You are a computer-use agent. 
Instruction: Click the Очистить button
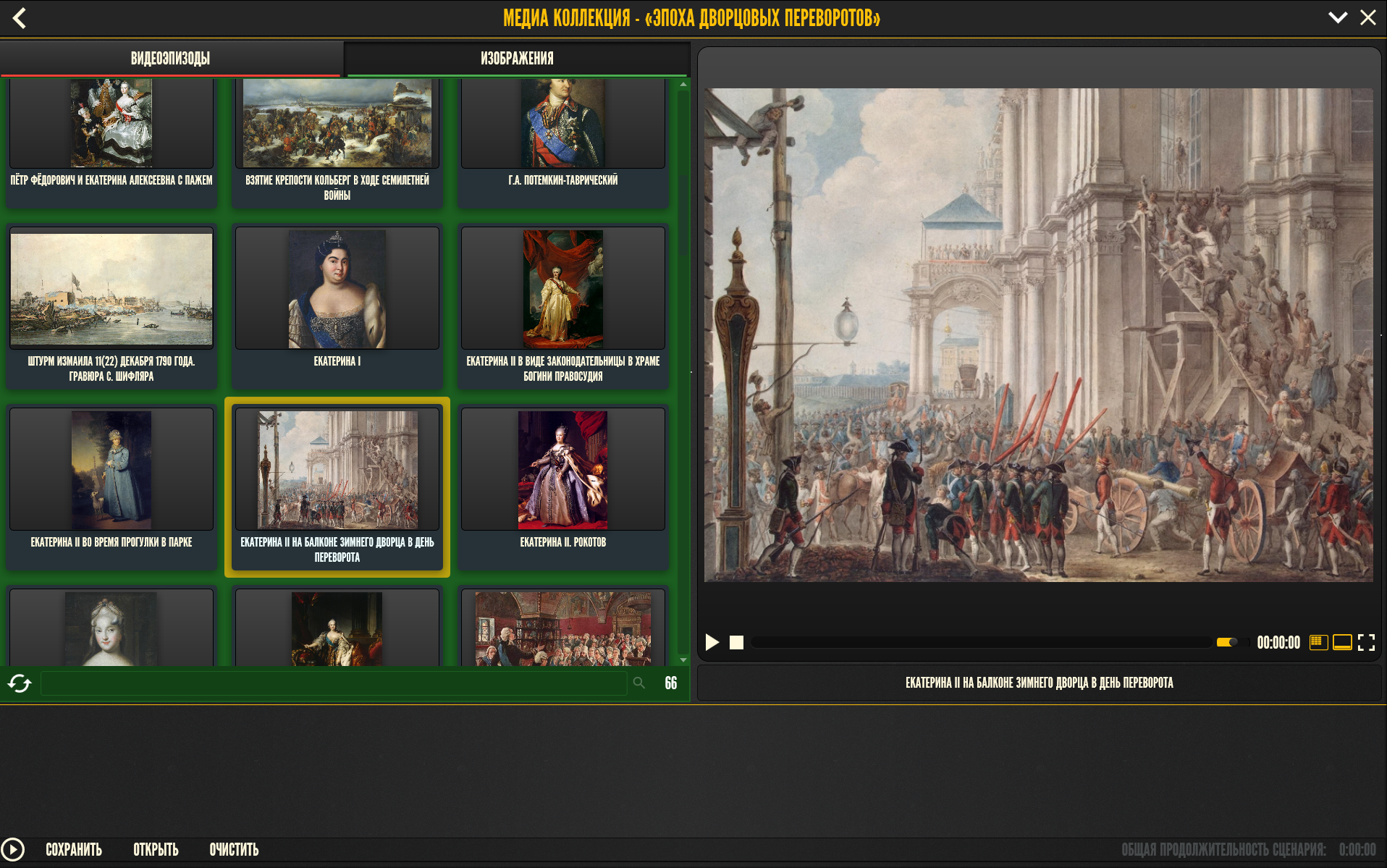pos(234,850)
